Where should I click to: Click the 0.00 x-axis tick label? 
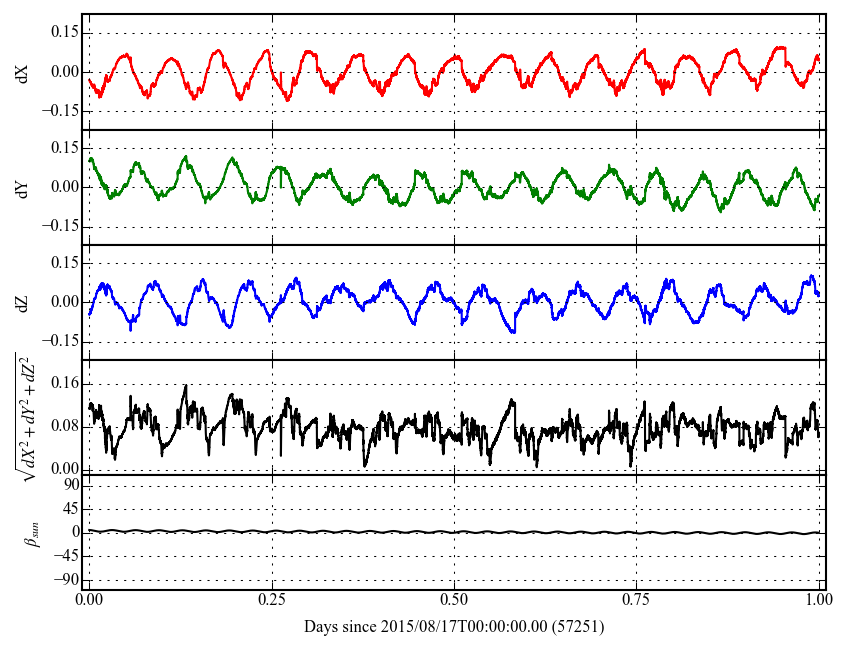[x=89, y=602]
